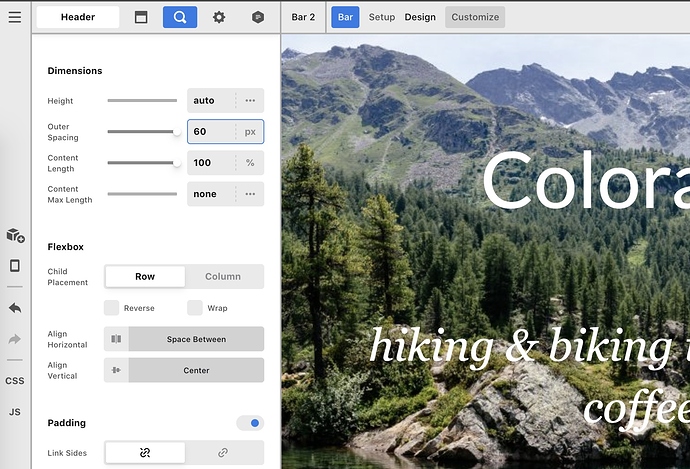This screenshot has height=469, width=690.
Task: Toggle the Padding switch
Action: (x=249, y=423)
